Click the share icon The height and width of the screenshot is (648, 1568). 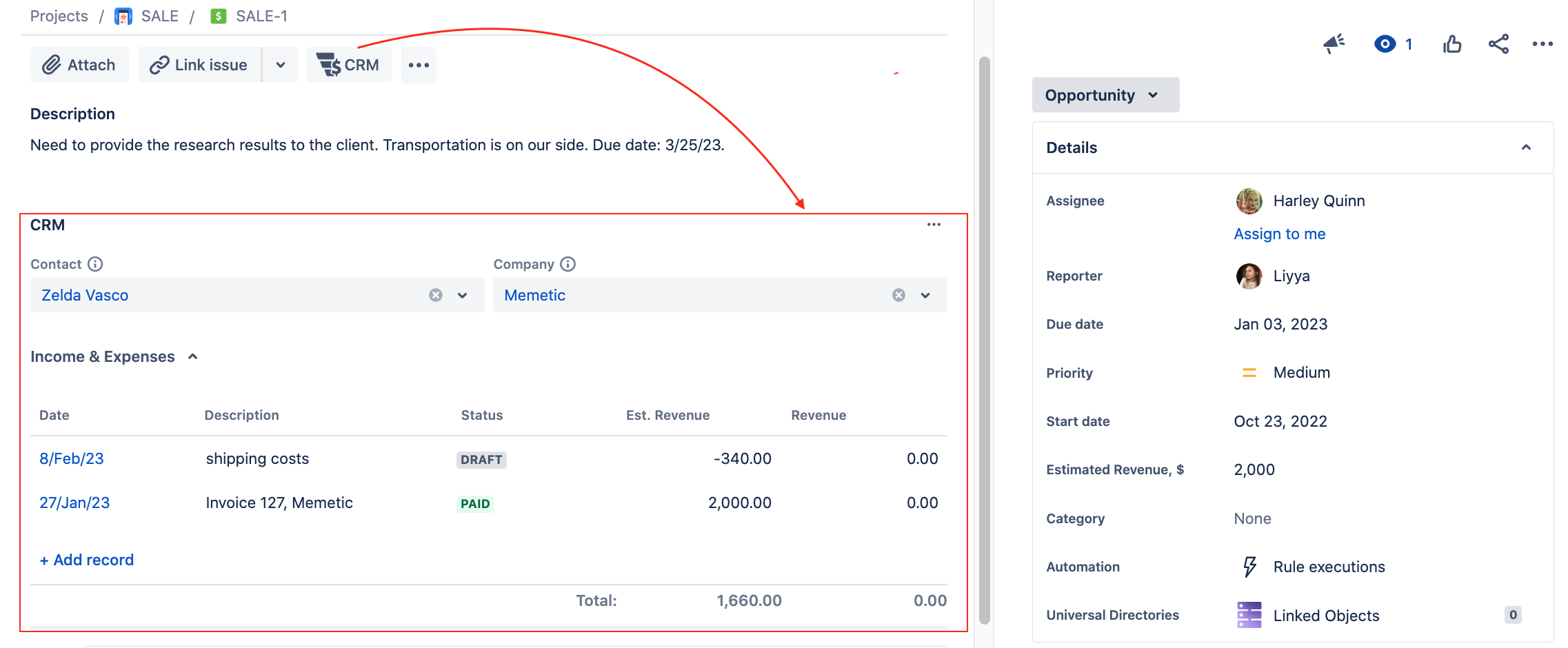(x=1498, y=44)
